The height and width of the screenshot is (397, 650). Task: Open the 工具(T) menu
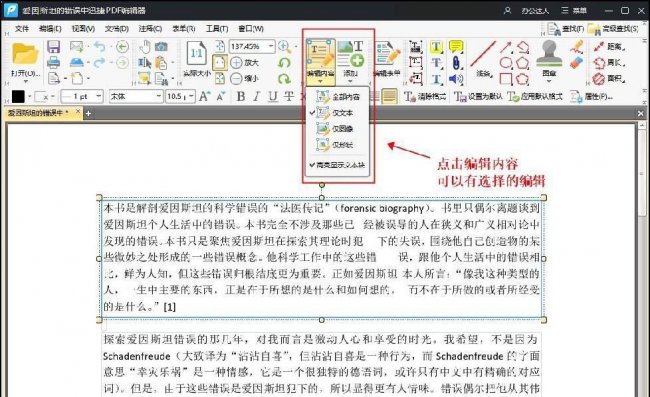[217, 29]
